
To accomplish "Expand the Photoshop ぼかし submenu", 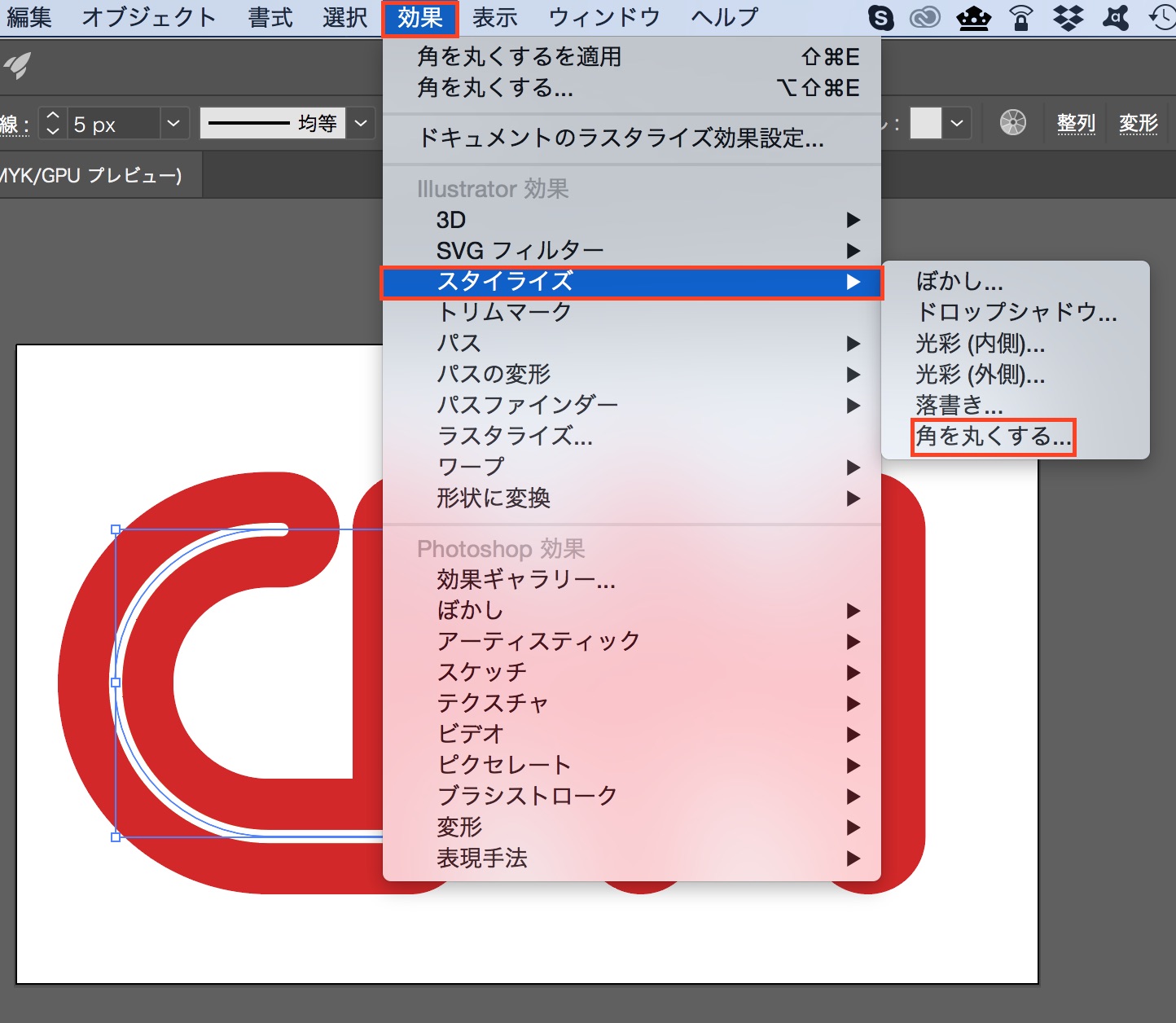I will pyautogui.click(x=632, y=610).
